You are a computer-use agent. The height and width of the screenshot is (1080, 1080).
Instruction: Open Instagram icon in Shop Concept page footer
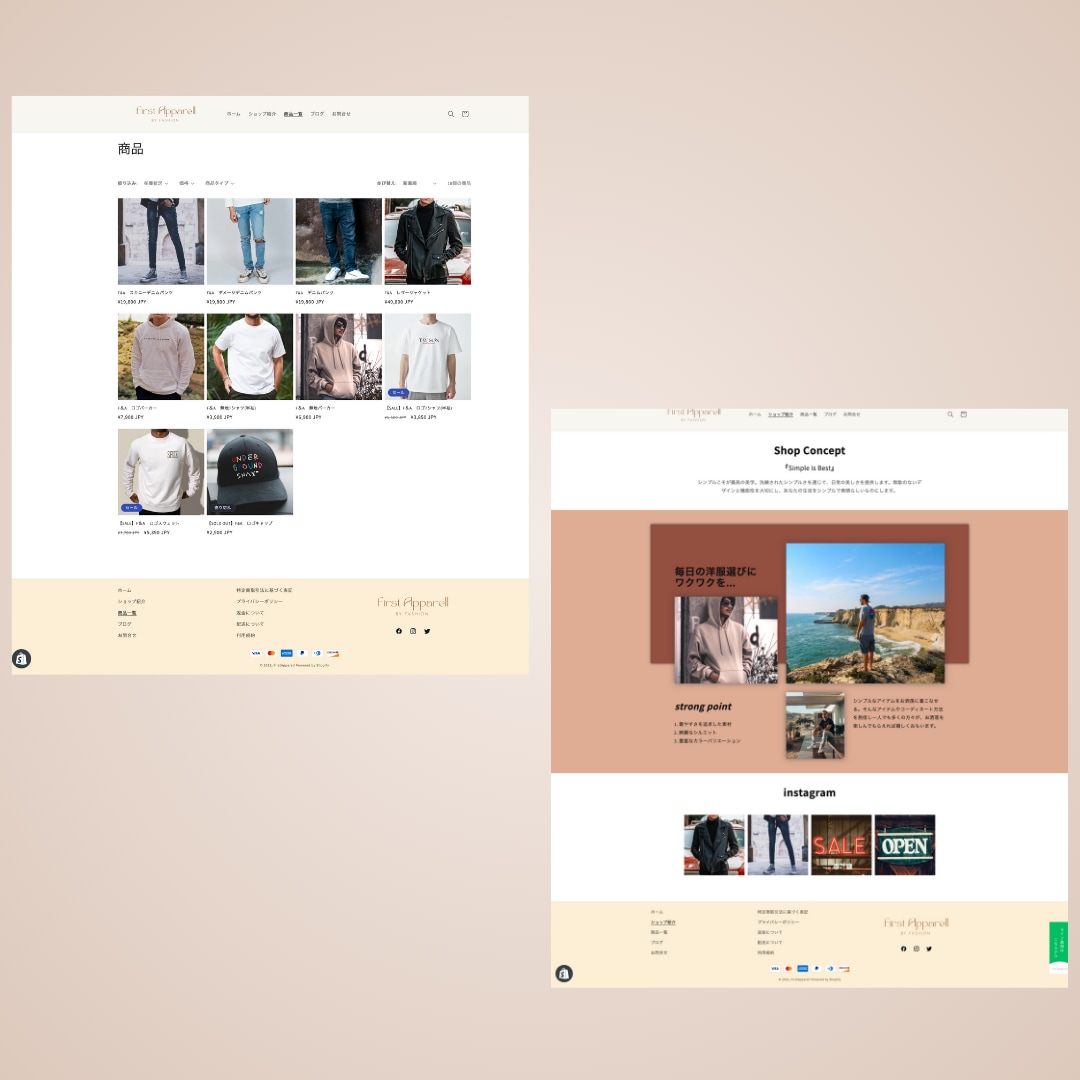click(916, 948)
